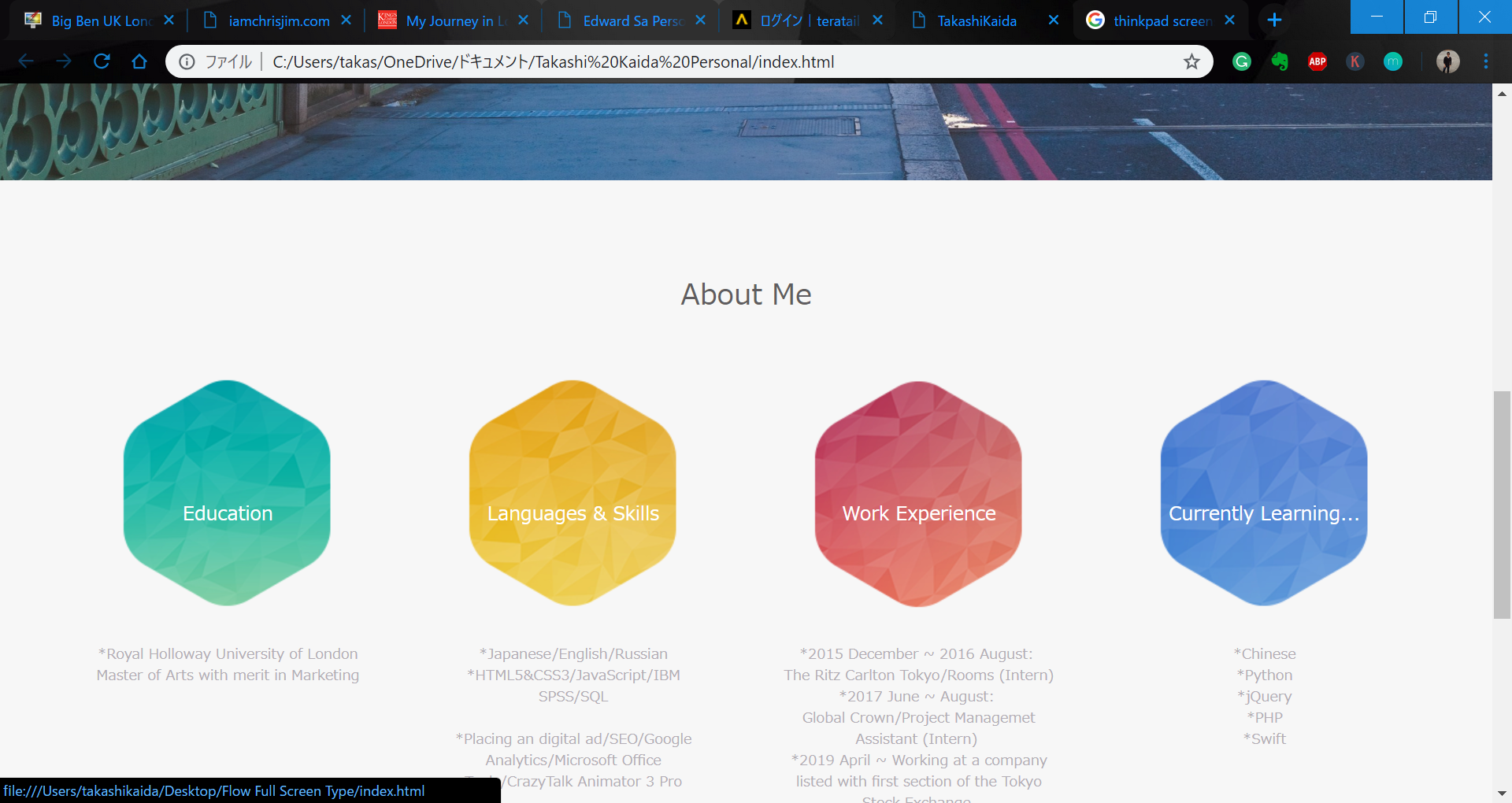Click the page scrollbar down arrow
Image resolution: width=1512 pixels, height=803 pixels.
(x=1502, y=793)
